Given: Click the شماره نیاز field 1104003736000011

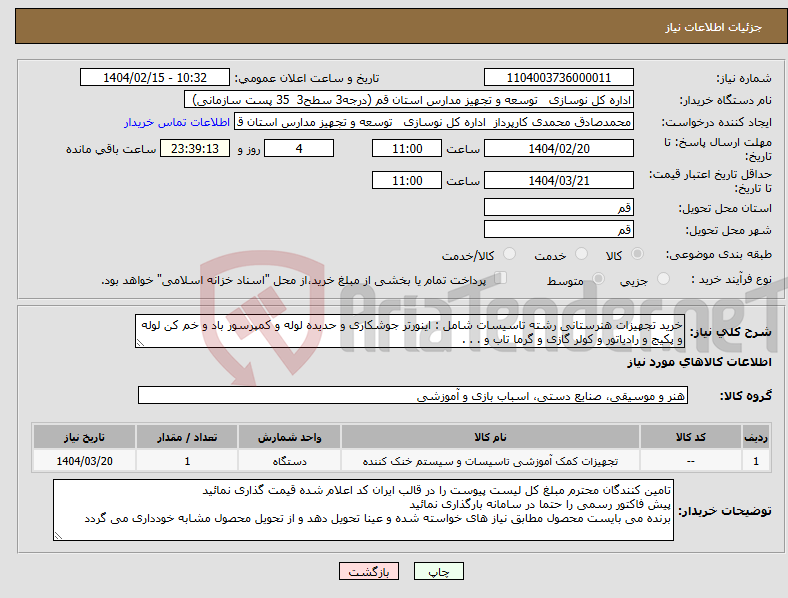Looking at the screenshot, I should point(558,77).
